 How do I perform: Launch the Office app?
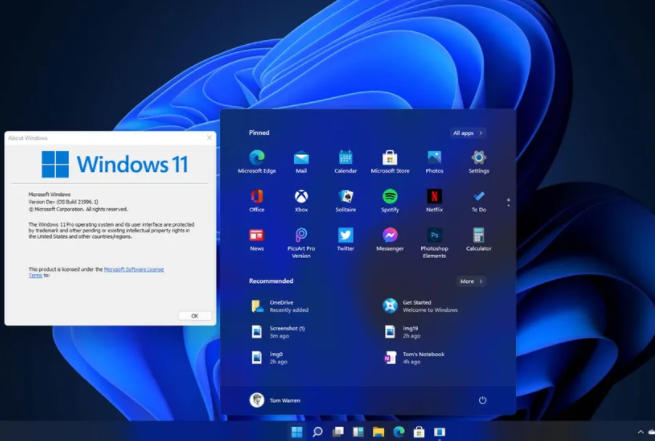[257, 200]
